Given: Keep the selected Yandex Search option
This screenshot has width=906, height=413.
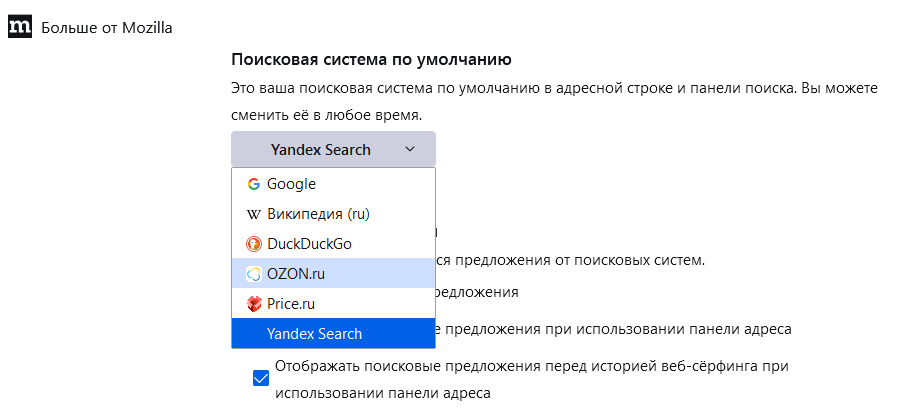Looking at the screenshot, I should pos(333,333).
